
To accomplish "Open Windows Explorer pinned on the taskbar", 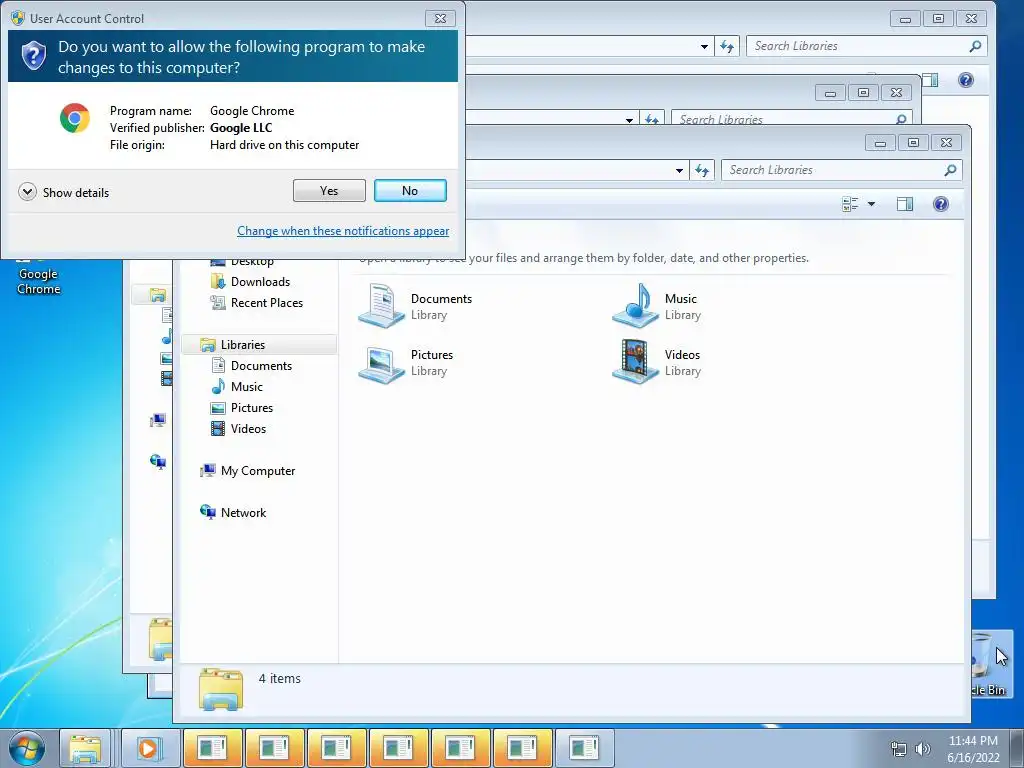I will click(x=85, y=748).
